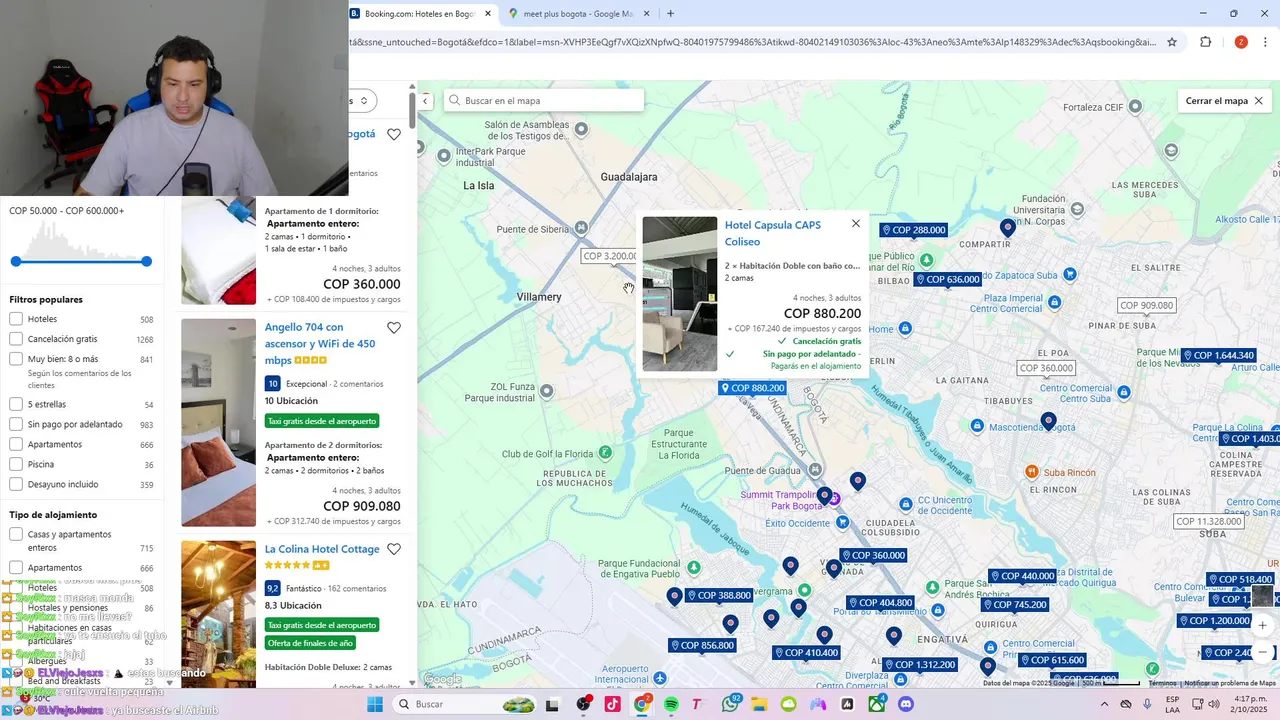Select the COP 1.644.340 map price marker

1218,355
